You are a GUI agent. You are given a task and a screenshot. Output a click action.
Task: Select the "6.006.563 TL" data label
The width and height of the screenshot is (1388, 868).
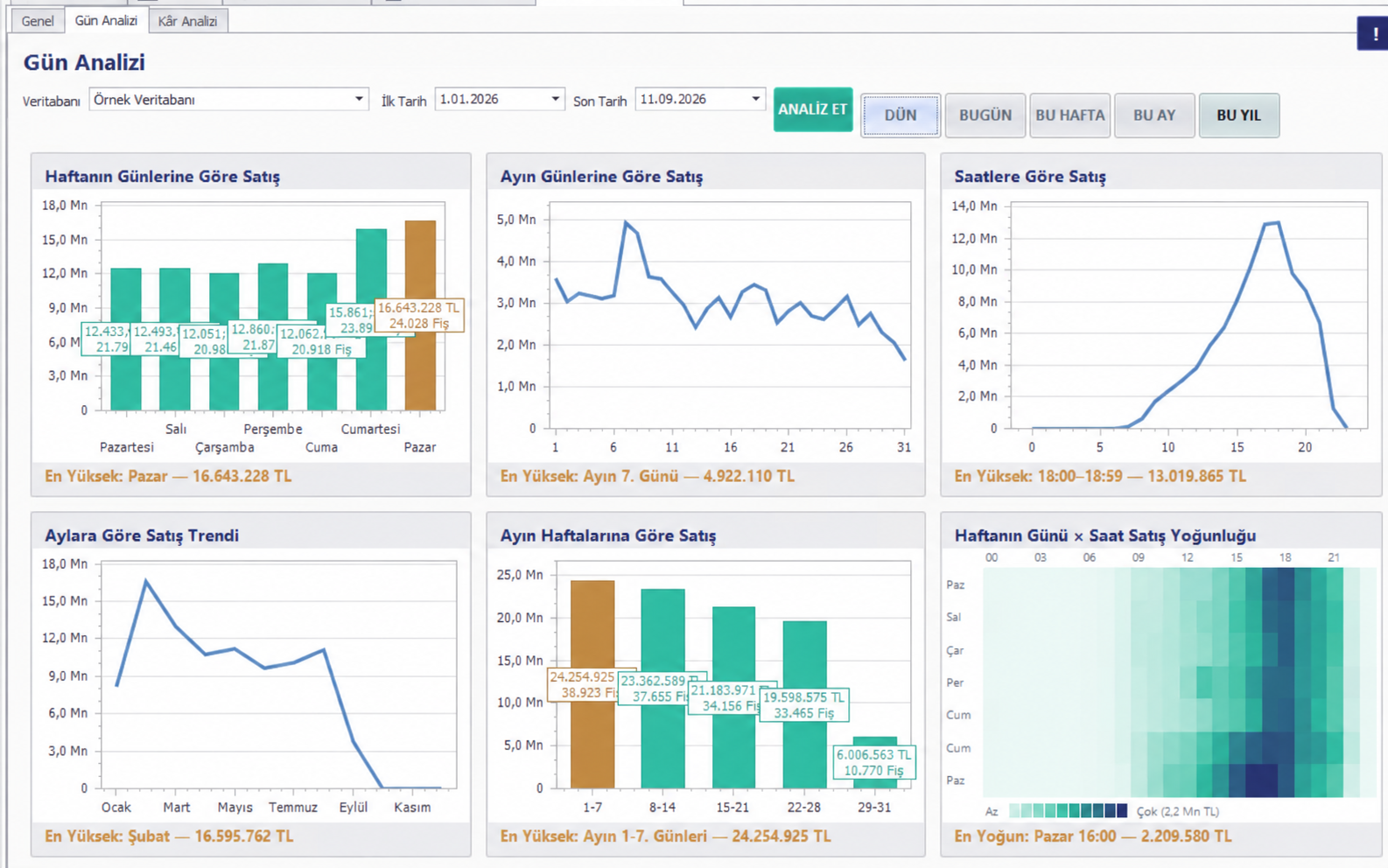click(x=873, y=762)
